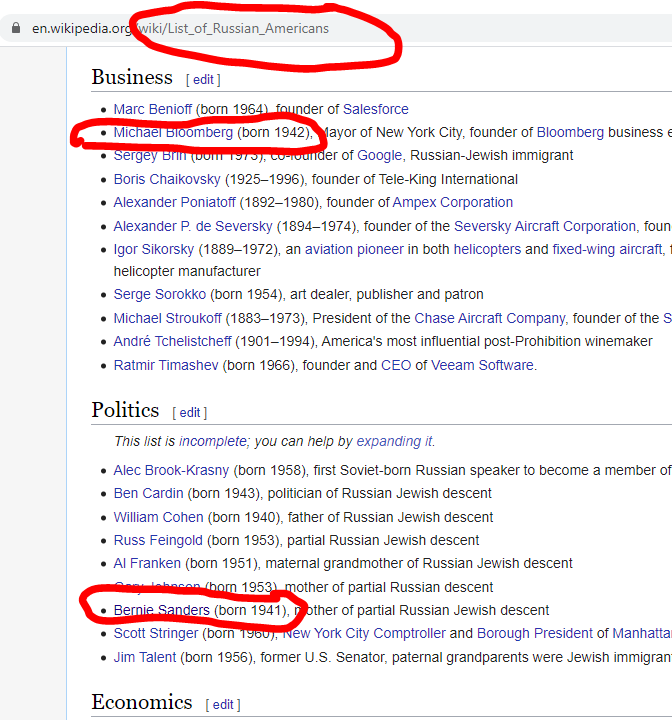This screenshot has height=720, width=672.
Task: Open Chase Aircraft Company link
Action: [x=490, y=318]
